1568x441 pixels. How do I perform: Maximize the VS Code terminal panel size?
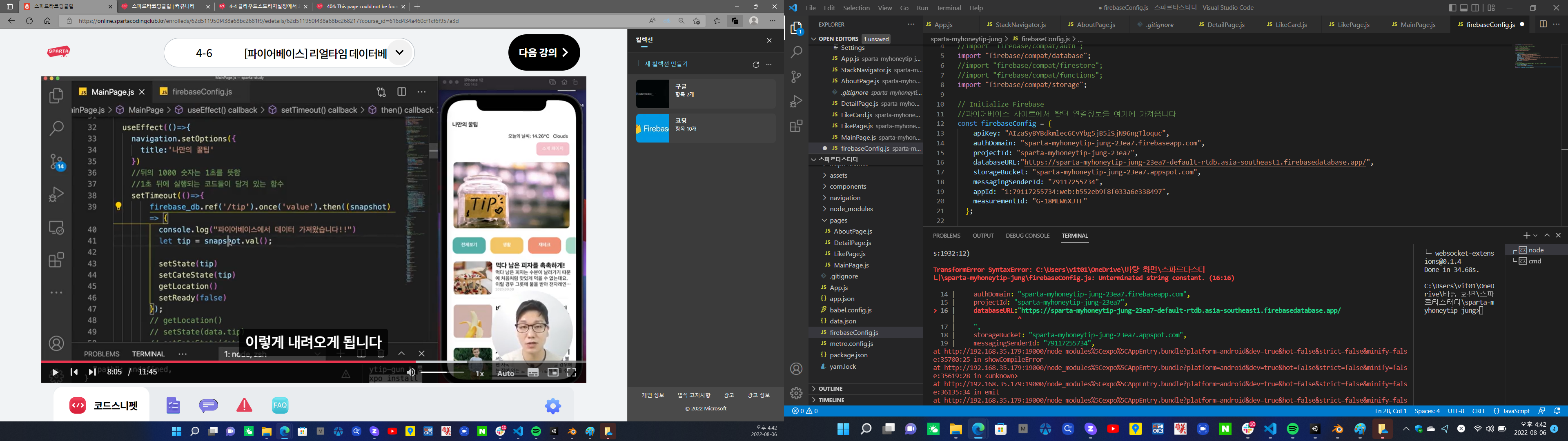1547,235
